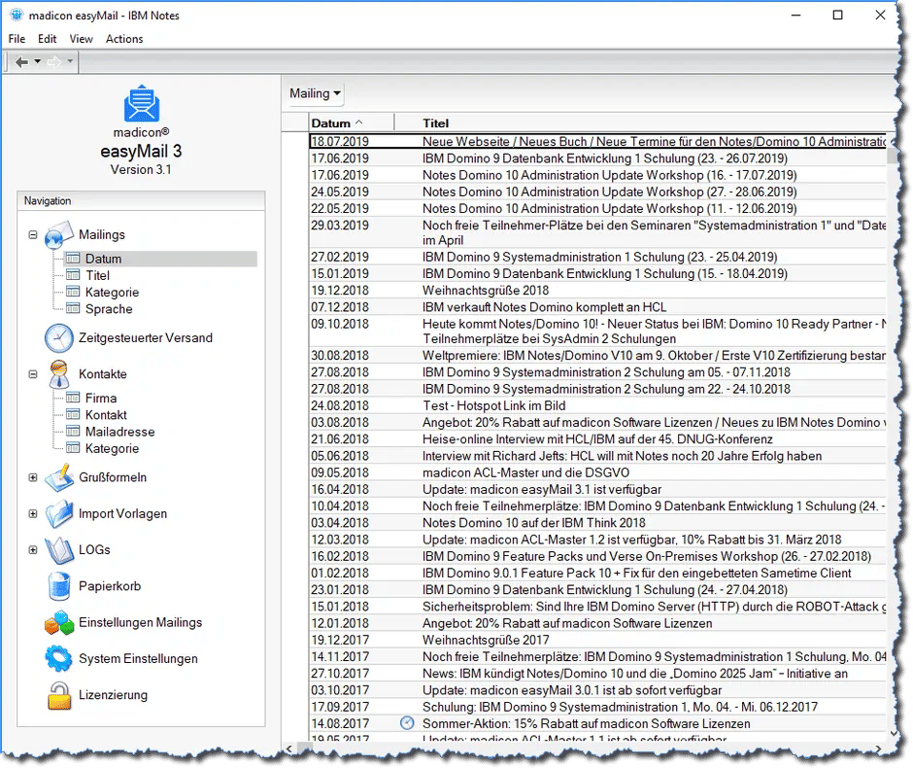Open the Actions menu

click(124, 39)
